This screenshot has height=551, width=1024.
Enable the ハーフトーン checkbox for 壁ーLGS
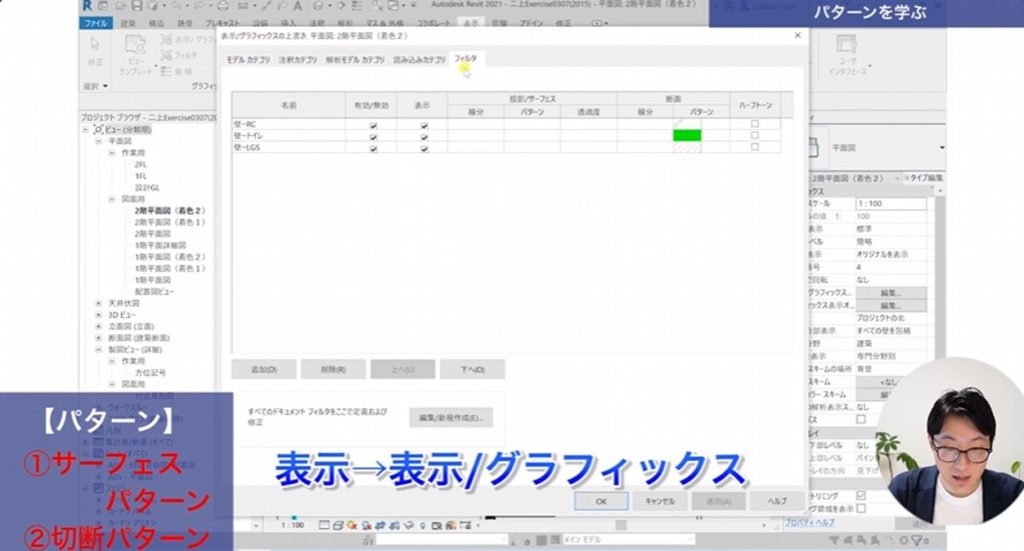click(755, 148)
